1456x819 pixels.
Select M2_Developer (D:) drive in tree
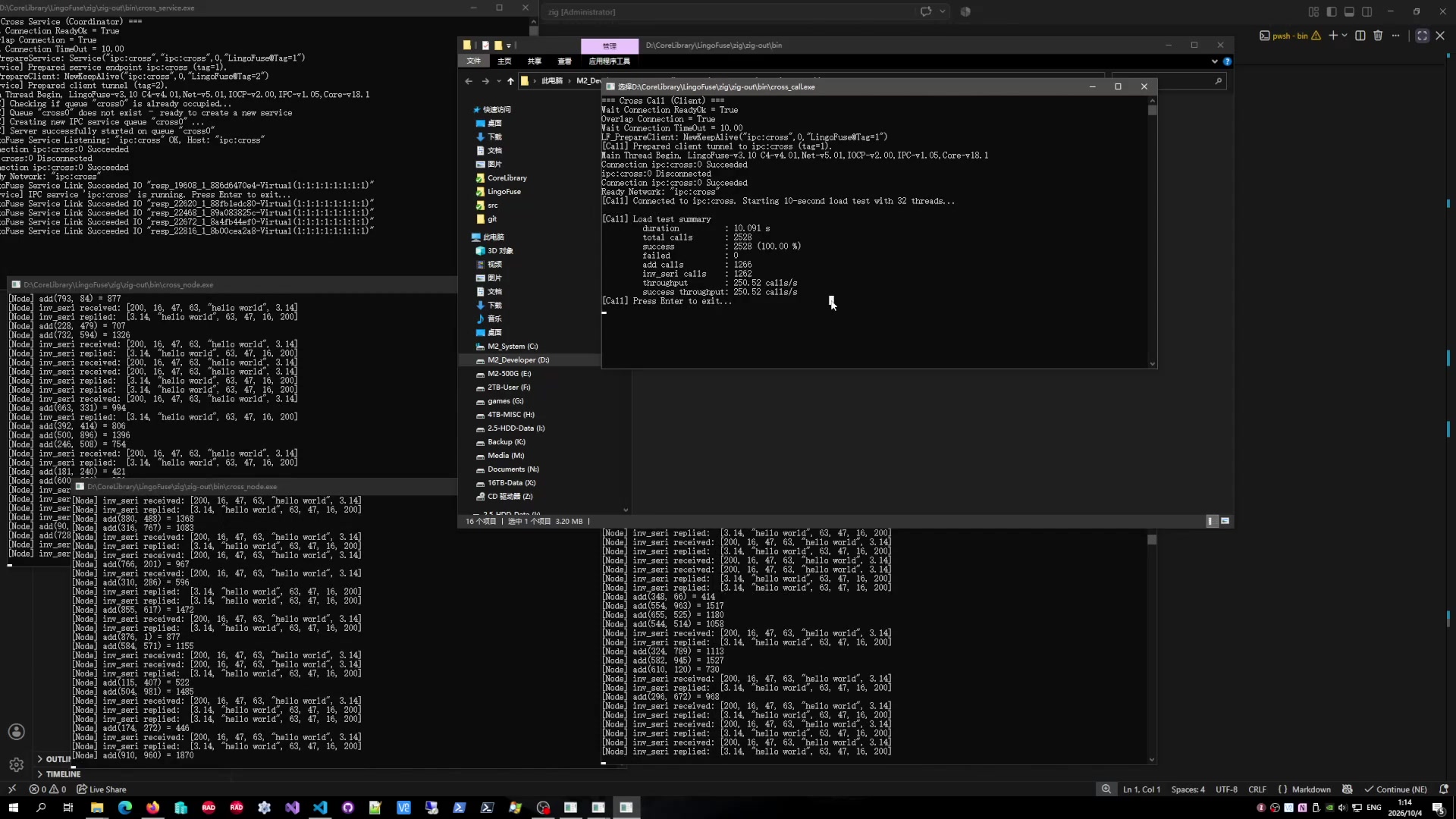click(x=529, y=360)
